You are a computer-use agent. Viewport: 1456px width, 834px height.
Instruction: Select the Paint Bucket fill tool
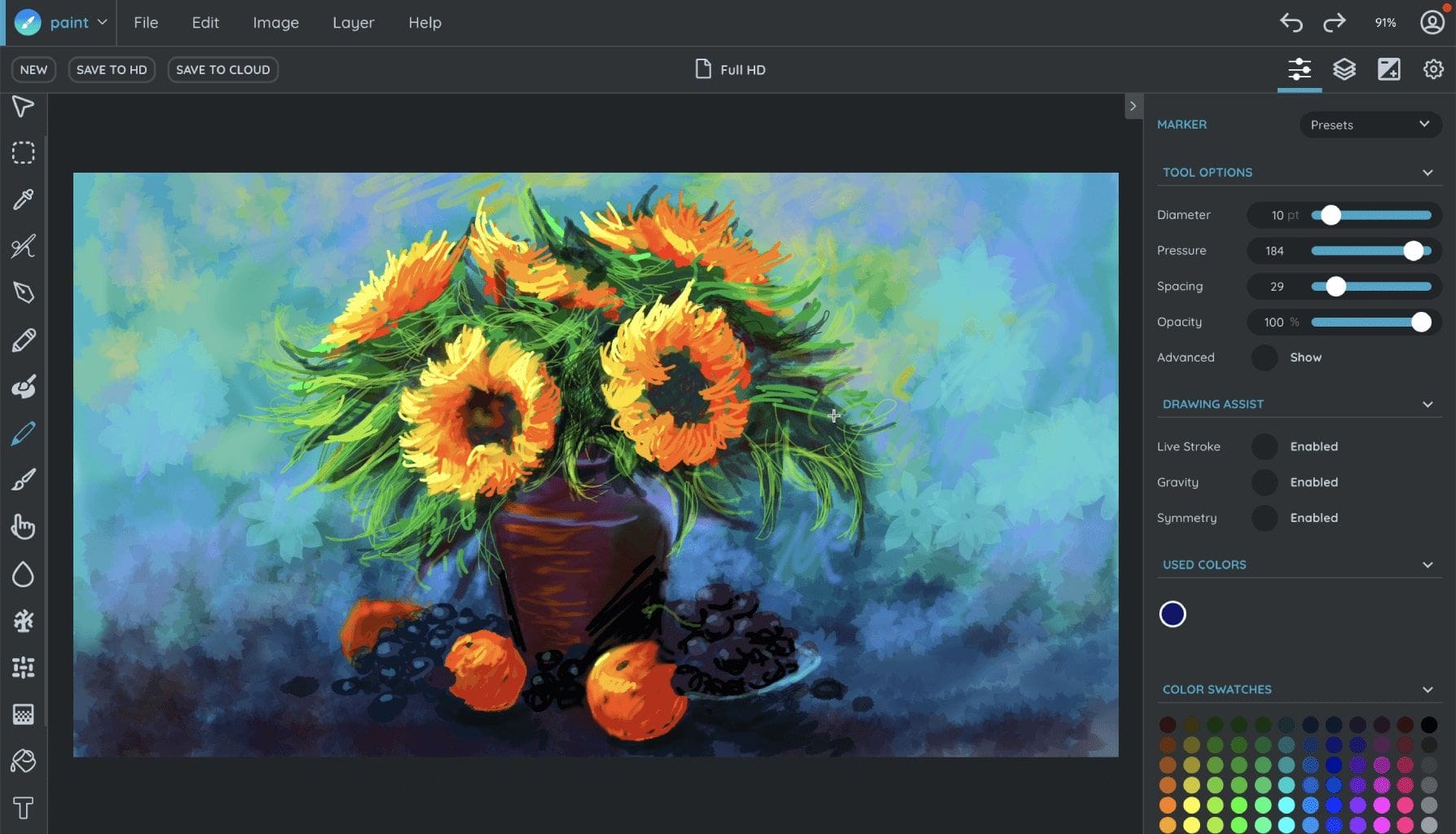click(23, 762)
